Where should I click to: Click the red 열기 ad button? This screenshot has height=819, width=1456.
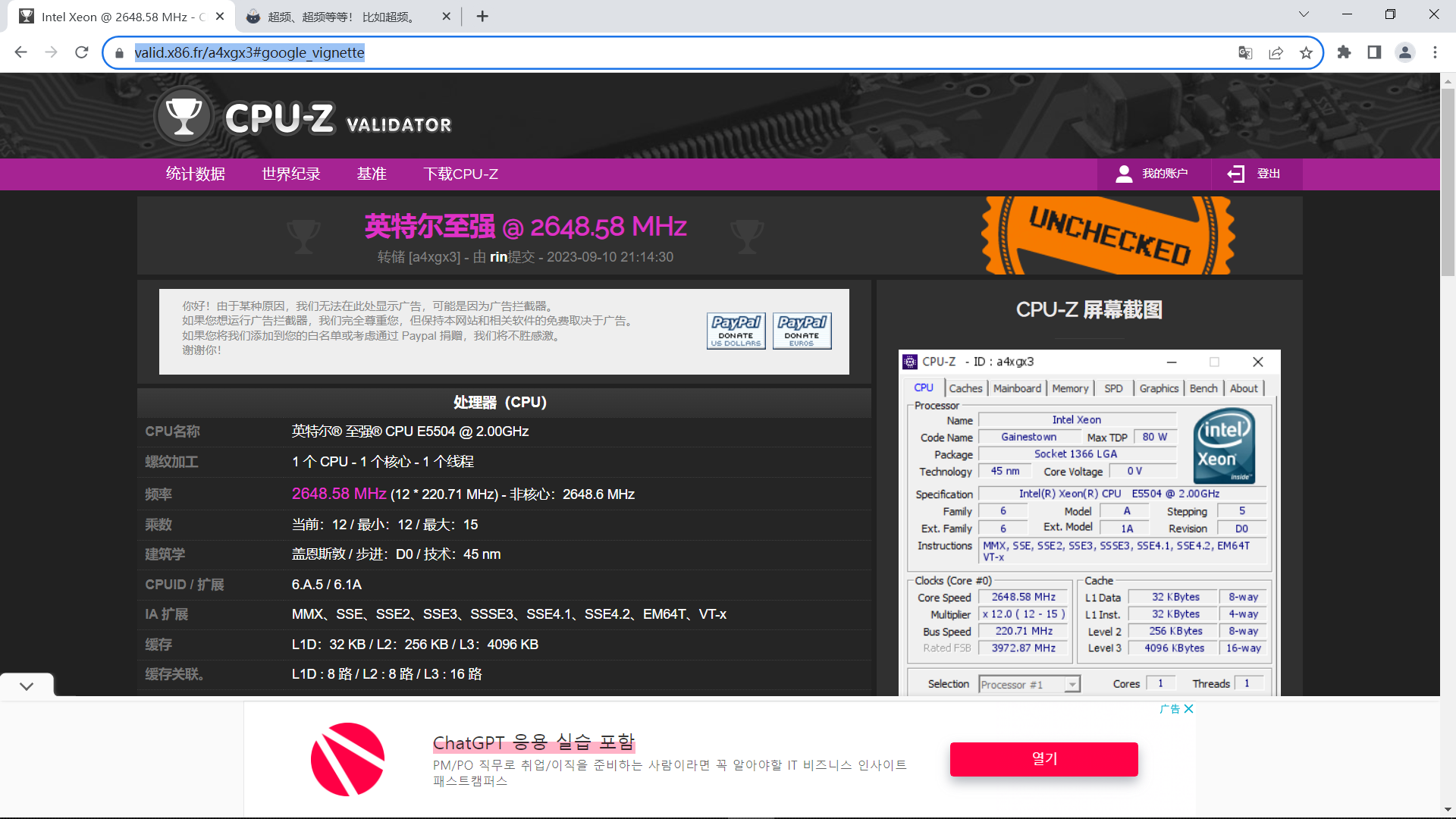[1044, 758]
